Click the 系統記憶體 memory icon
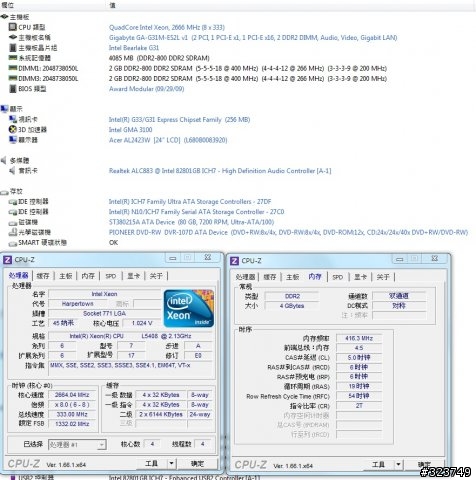This screenshot has width=476, height=480. point(13,58)
